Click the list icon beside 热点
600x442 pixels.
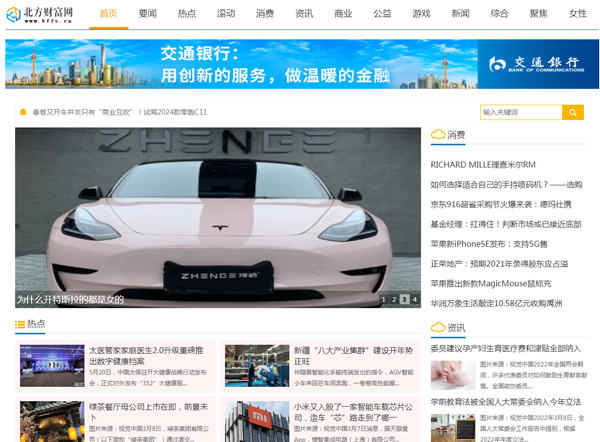pos(20,325)
